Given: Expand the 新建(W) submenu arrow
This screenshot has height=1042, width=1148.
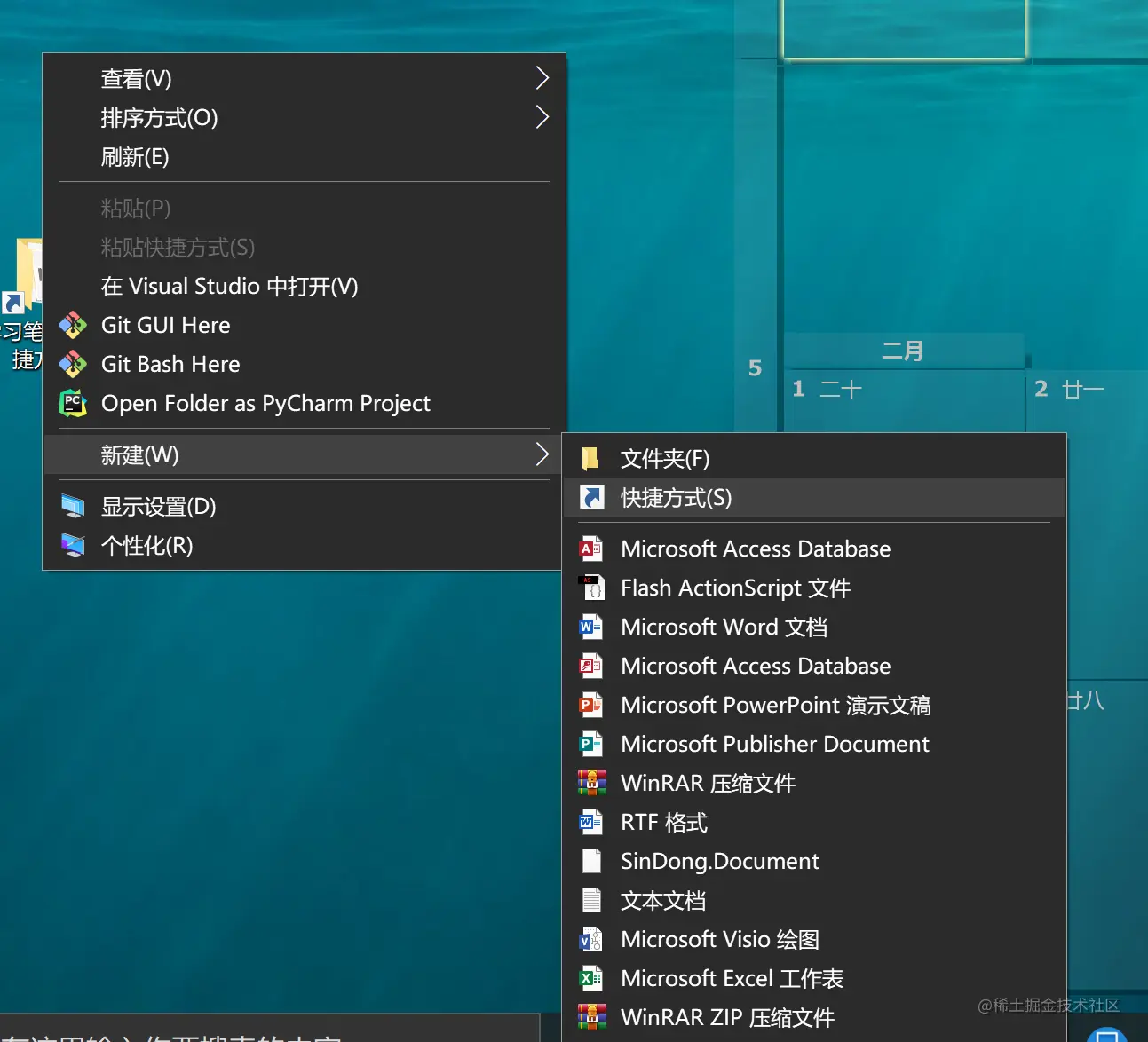Looking at the screenshot, I should coord(542,454).
